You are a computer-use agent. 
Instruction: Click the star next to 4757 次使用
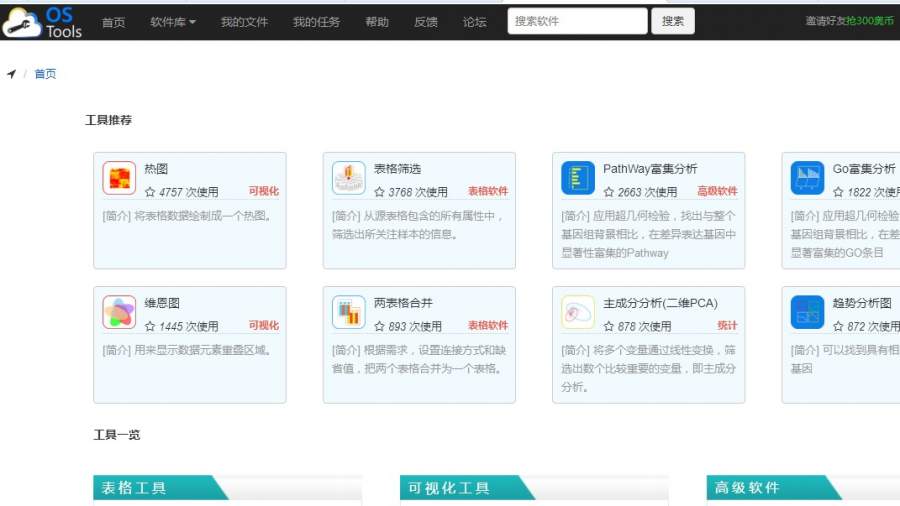[x=150, y=192]
